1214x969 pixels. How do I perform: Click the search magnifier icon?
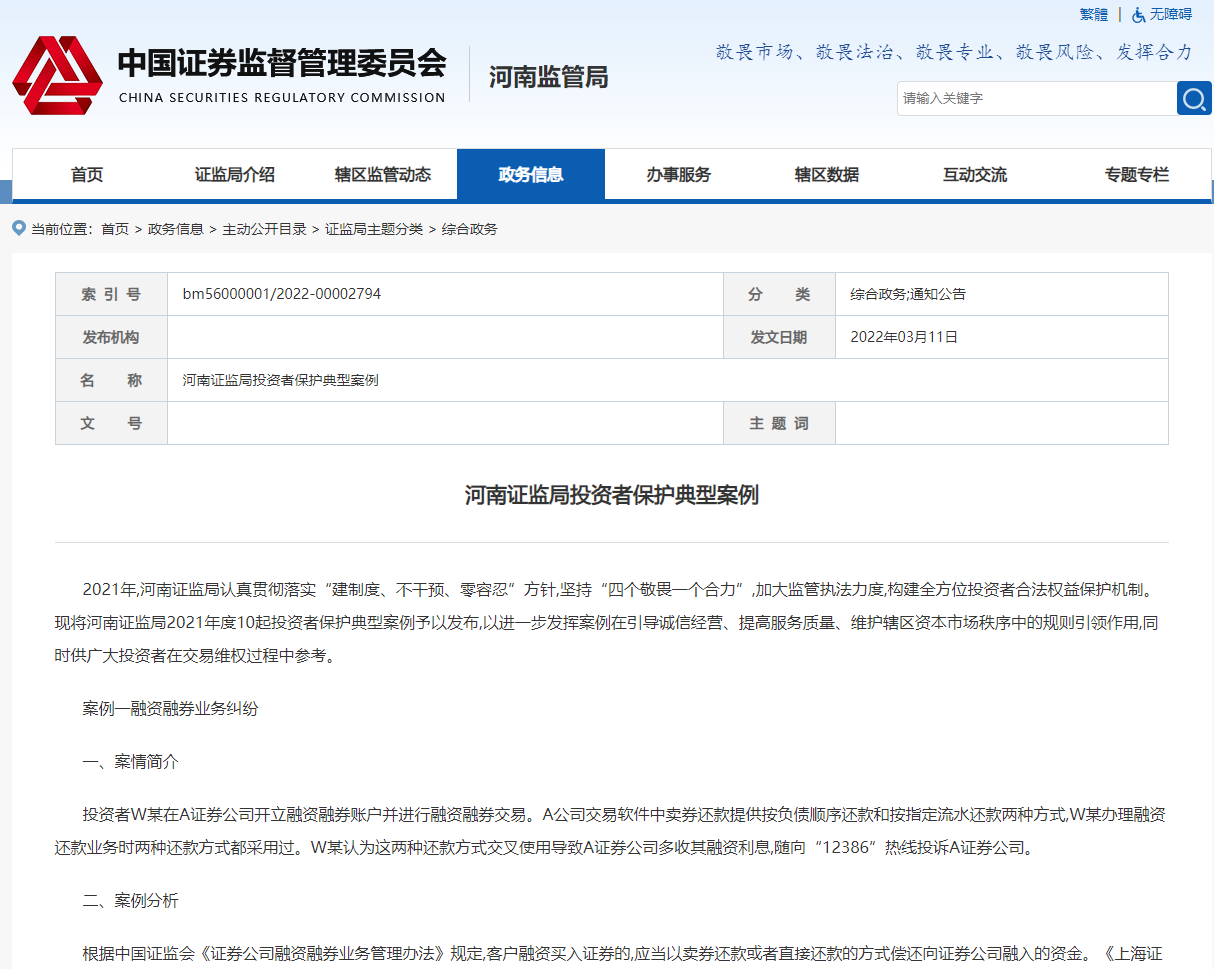pos(1194,98)
